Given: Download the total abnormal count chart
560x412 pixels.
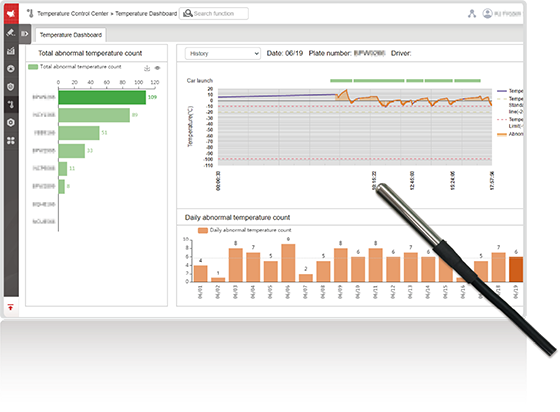Looking at the screenshot, I should (x=147, y=68).
